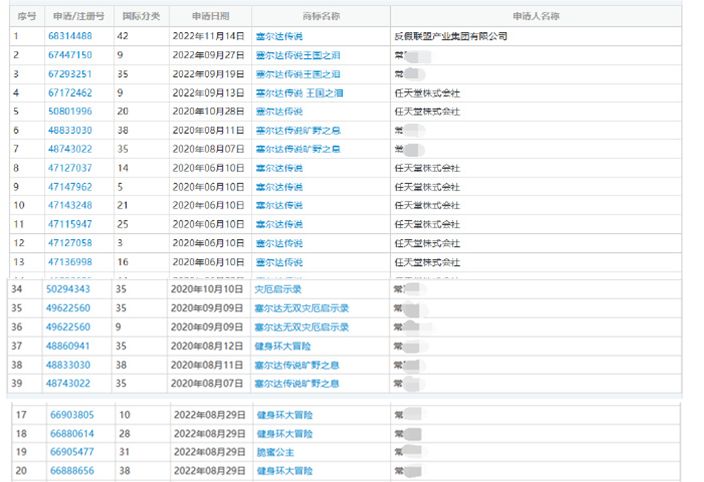The image size is (704, 482).
Task: Open registration number 47136998
Action: point(70,262)
